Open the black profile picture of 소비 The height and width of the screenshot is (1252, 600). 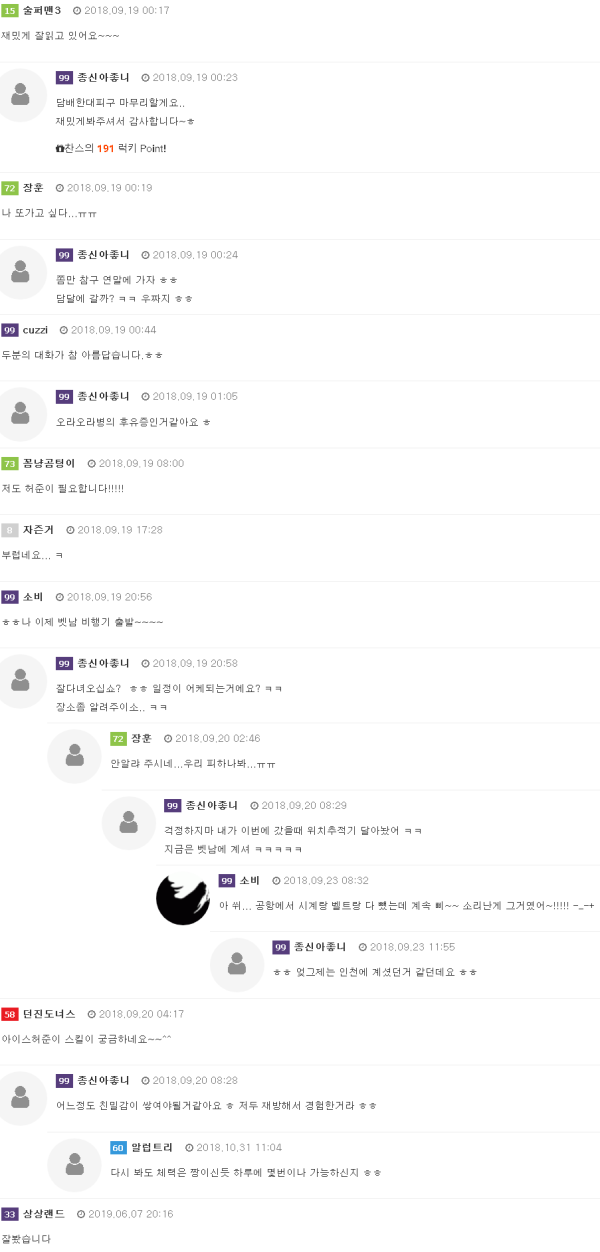(183, 898)
